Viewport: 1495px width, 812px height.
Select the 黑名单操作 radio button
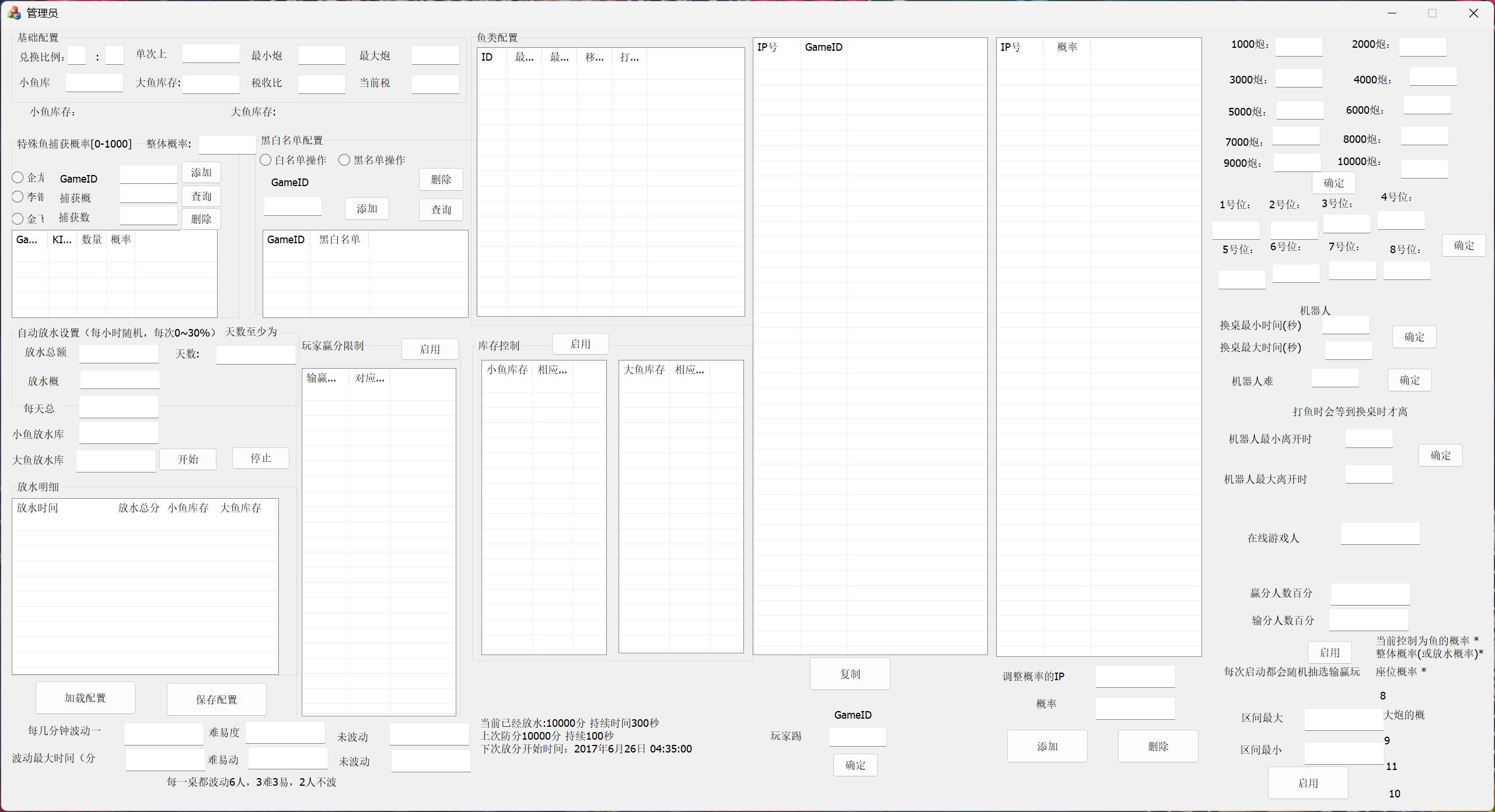point(345,160)
